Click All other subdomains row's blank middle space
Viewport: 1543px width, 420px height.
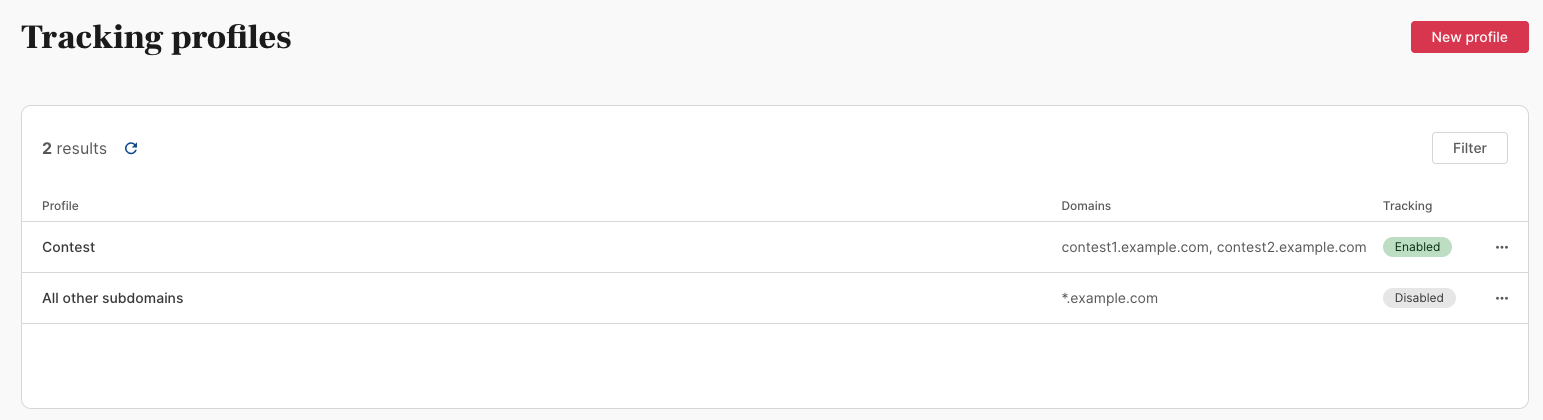(x=620, y=298)
